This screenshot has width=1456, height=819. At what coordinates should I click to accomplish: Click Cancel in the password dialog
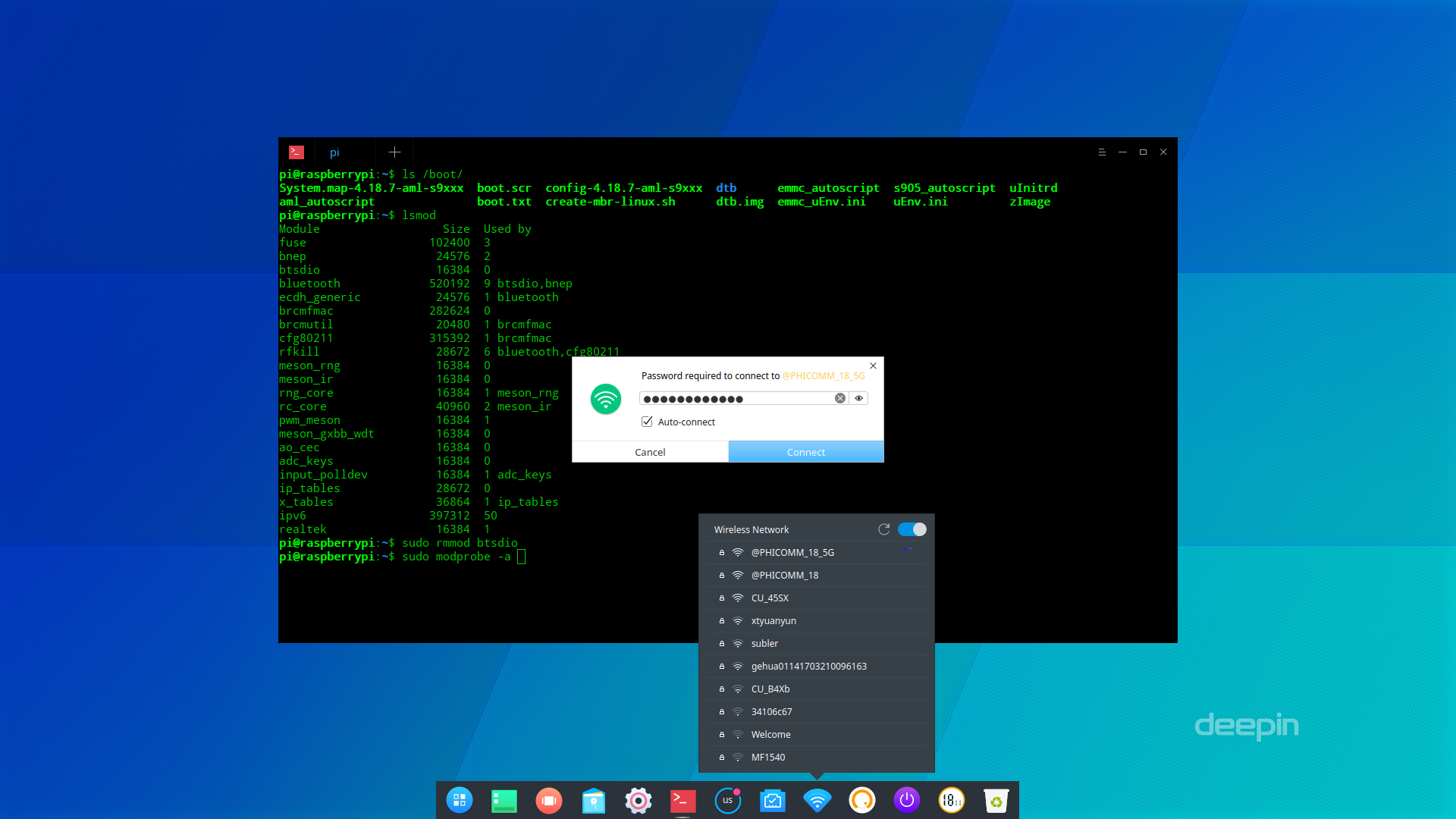(650, 452)
